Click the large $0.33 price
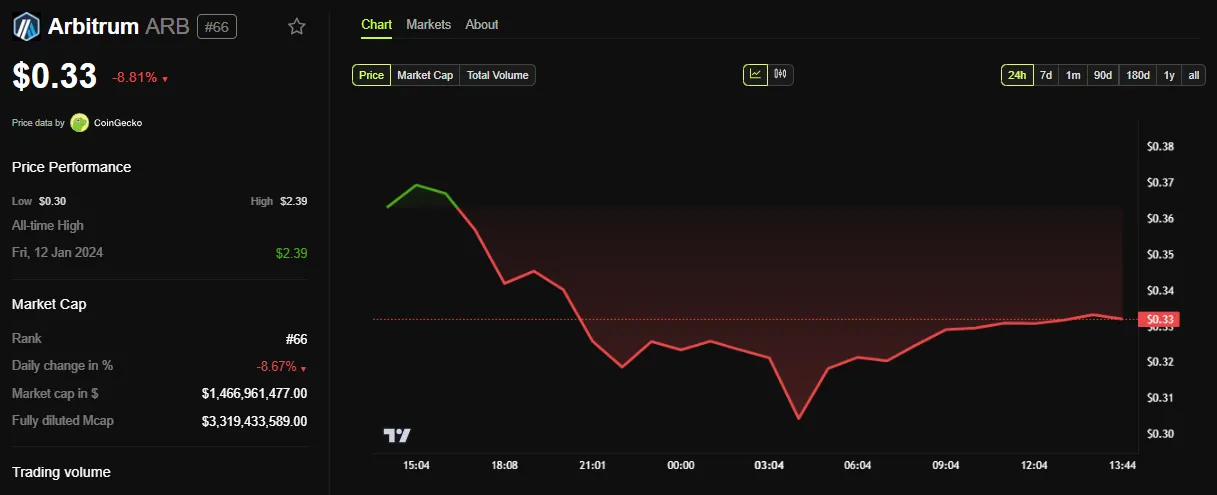 click(x=54, y=76)
